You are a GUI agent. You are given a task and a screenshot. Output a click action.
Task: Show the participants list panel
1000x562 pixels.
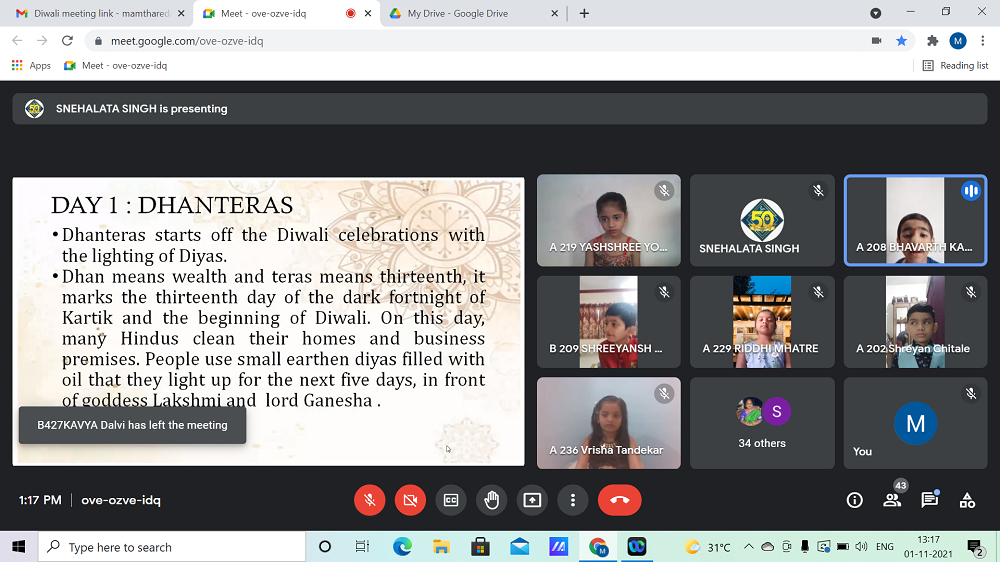coord(892,500)
